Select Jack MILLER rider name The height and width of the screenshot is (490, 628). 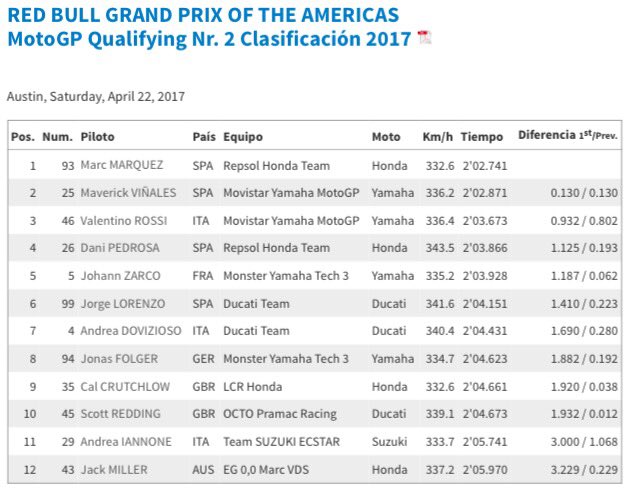114,470
